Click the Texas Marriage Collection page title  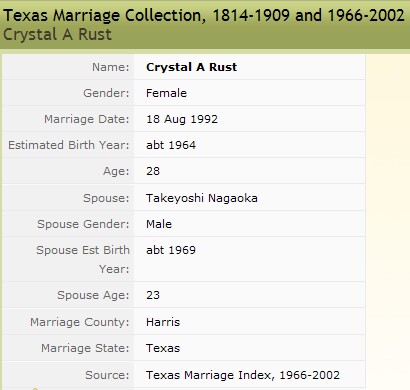pos(203,16)
